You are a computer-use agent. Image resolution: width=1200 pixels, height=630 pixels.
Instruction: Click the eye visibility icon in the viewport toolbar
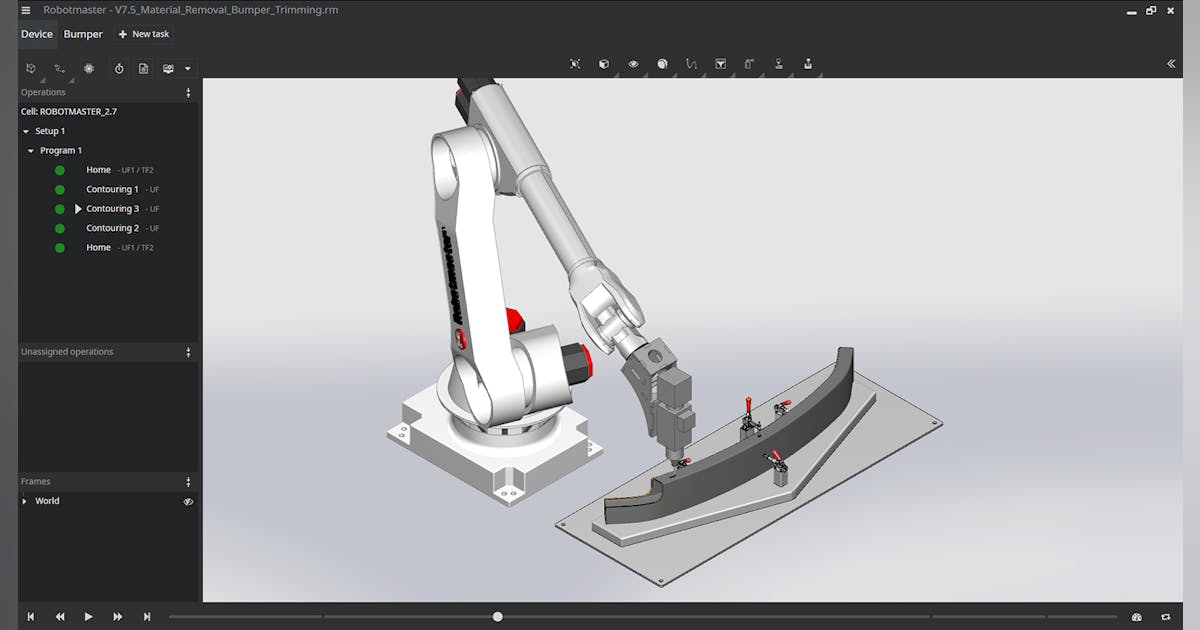click(x=633, y=63)
